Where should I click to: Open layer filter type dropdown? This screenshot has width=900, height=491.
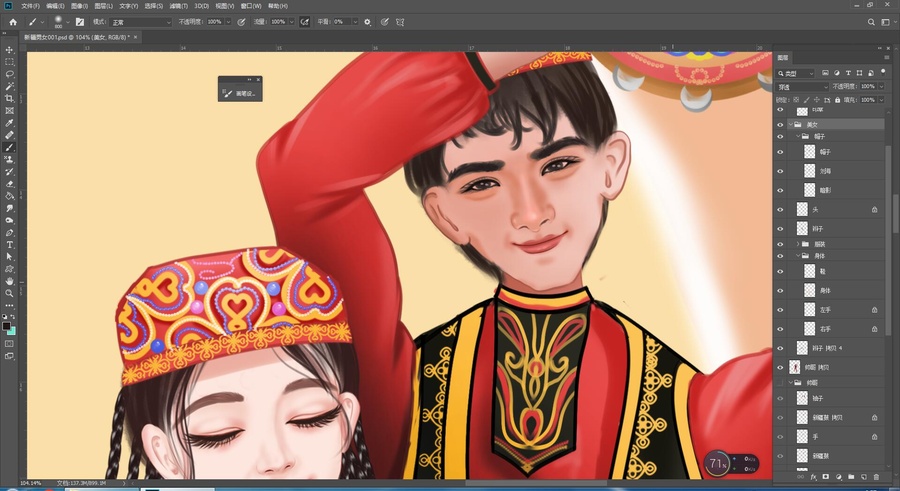click(x=796, y=74)
